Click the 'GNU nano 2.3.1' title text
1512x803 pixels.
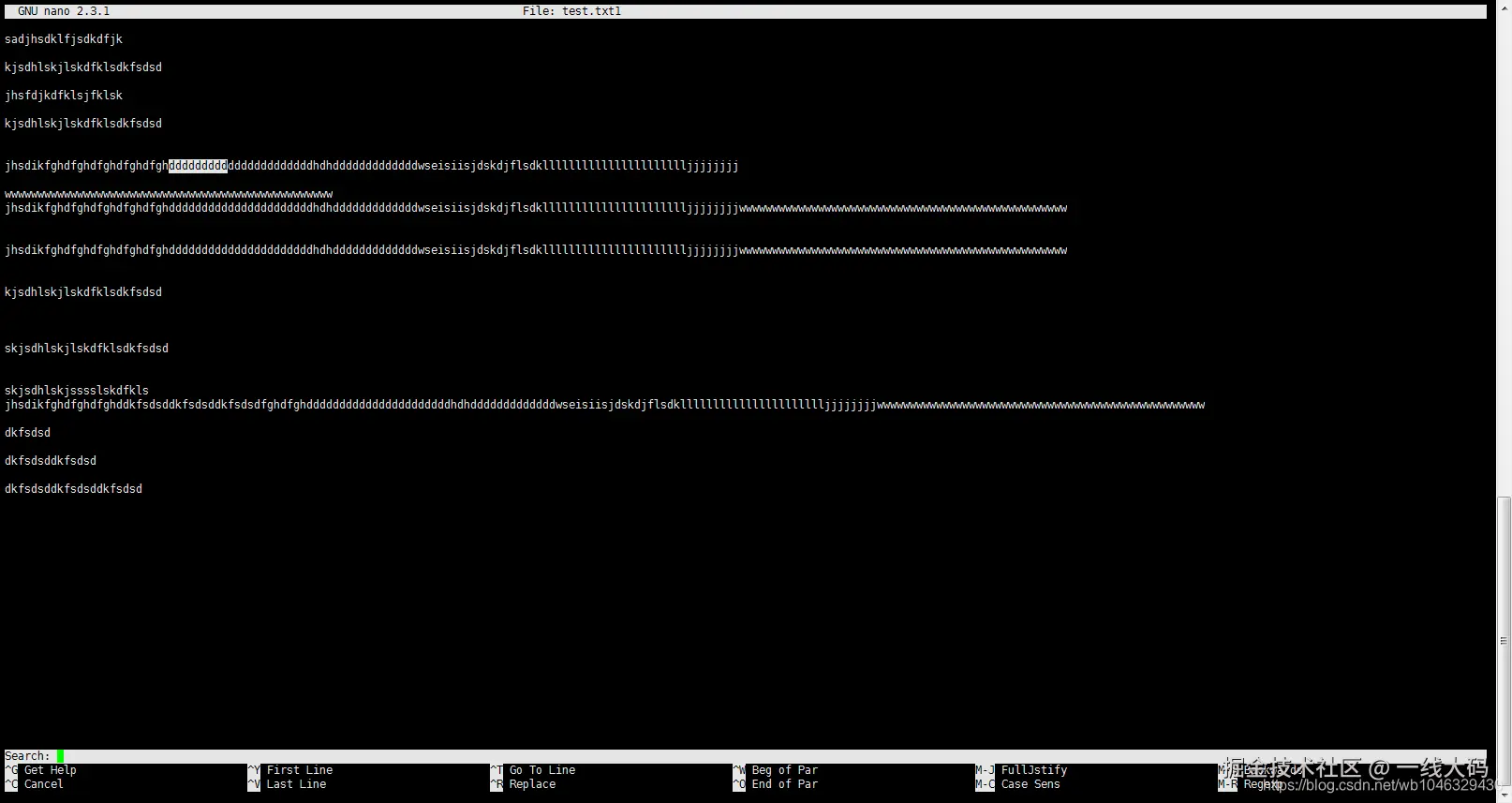[64, 11]
